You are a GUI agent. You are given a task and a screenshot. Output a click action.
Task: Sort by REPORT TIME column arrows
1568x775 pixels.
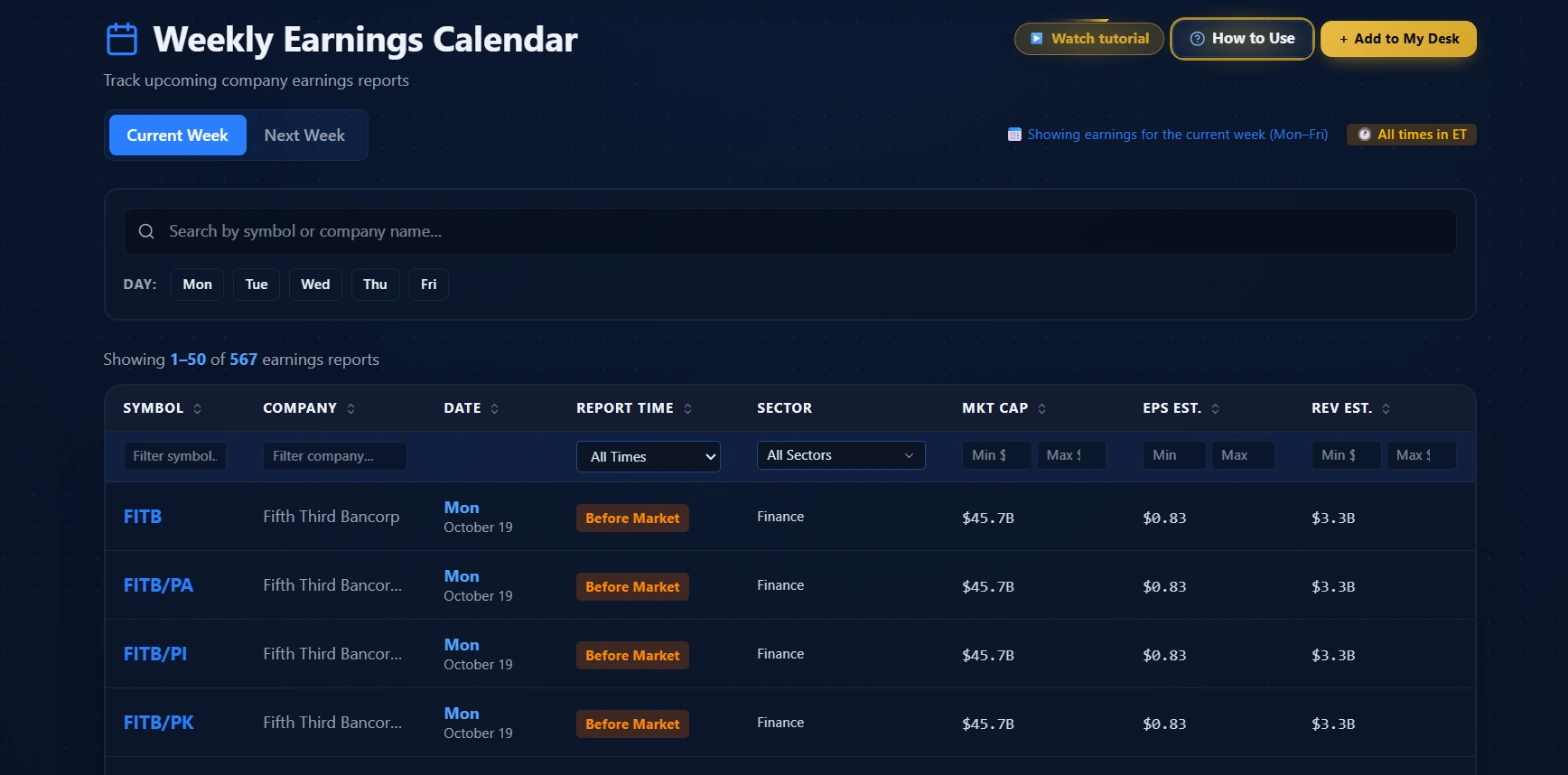(x=688, y=409)
